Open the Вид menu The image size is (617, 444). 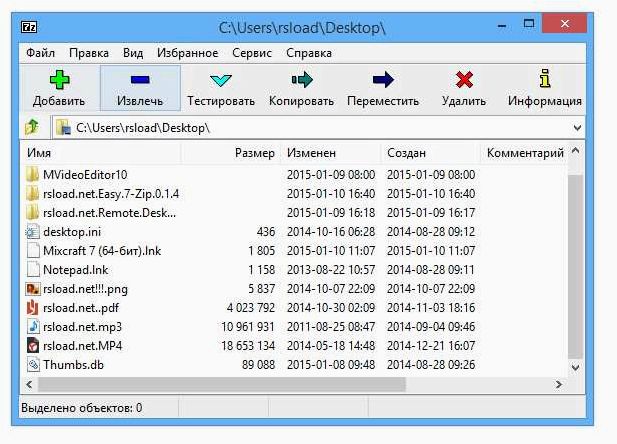point(133,53)
